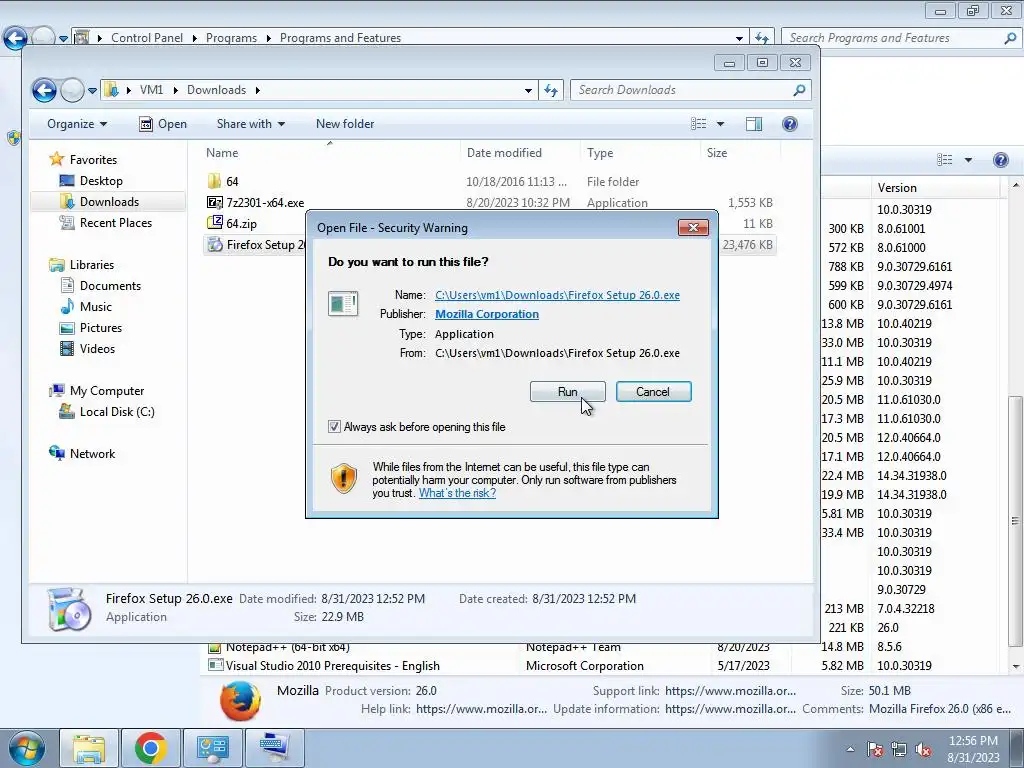Open the Organize menu

tap(76, 124)
